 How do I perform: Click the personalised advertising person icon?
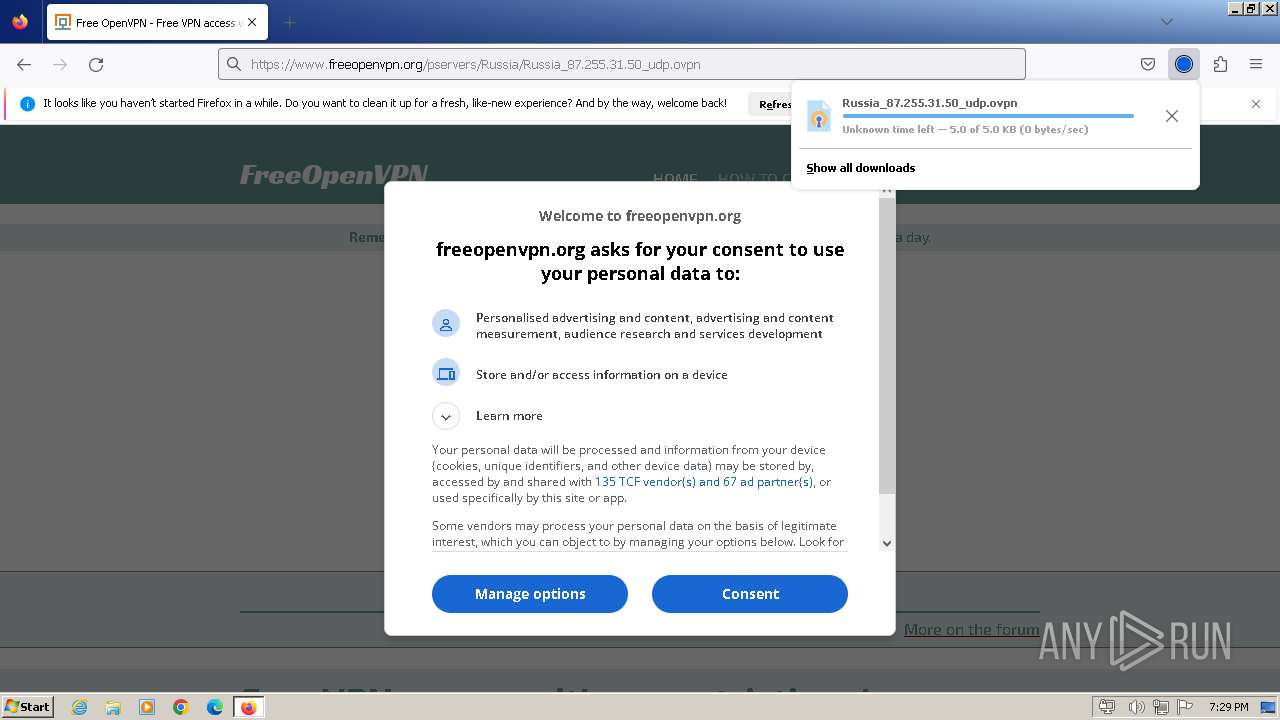coord(446,324)
